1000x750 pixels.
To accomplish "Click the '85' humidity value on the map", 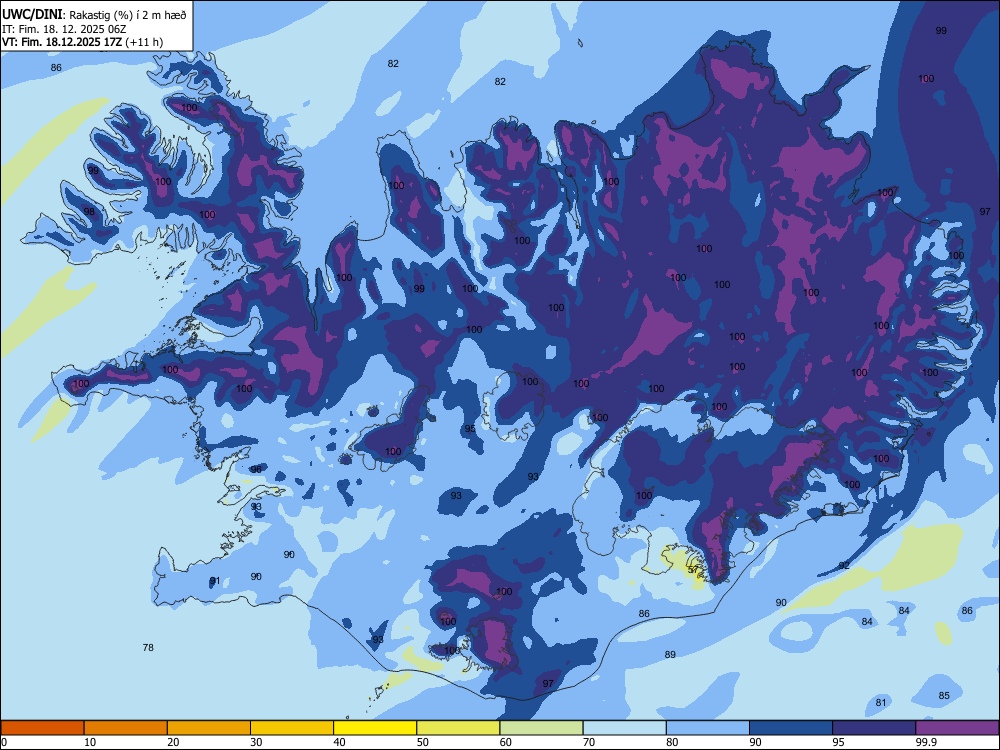I will pyautogui.click(x=944, y=696).
